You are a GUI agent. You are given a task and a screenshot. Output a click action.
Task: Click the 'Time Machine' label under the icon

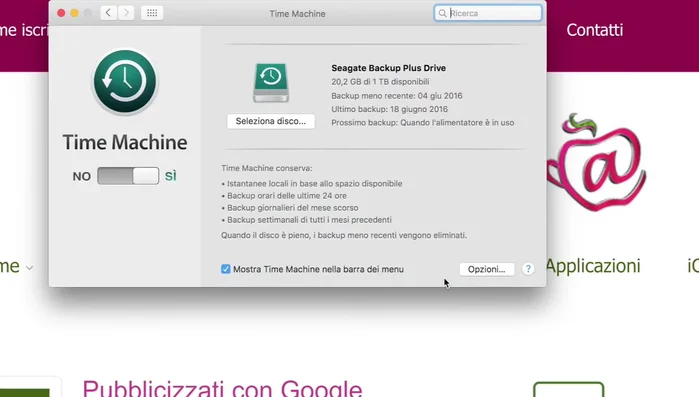coord(125,143)
